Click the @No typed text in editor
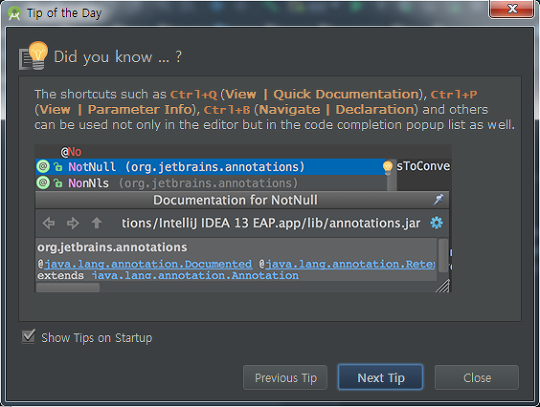This screenshot has height=407, width=540. [x=71, y=152]
